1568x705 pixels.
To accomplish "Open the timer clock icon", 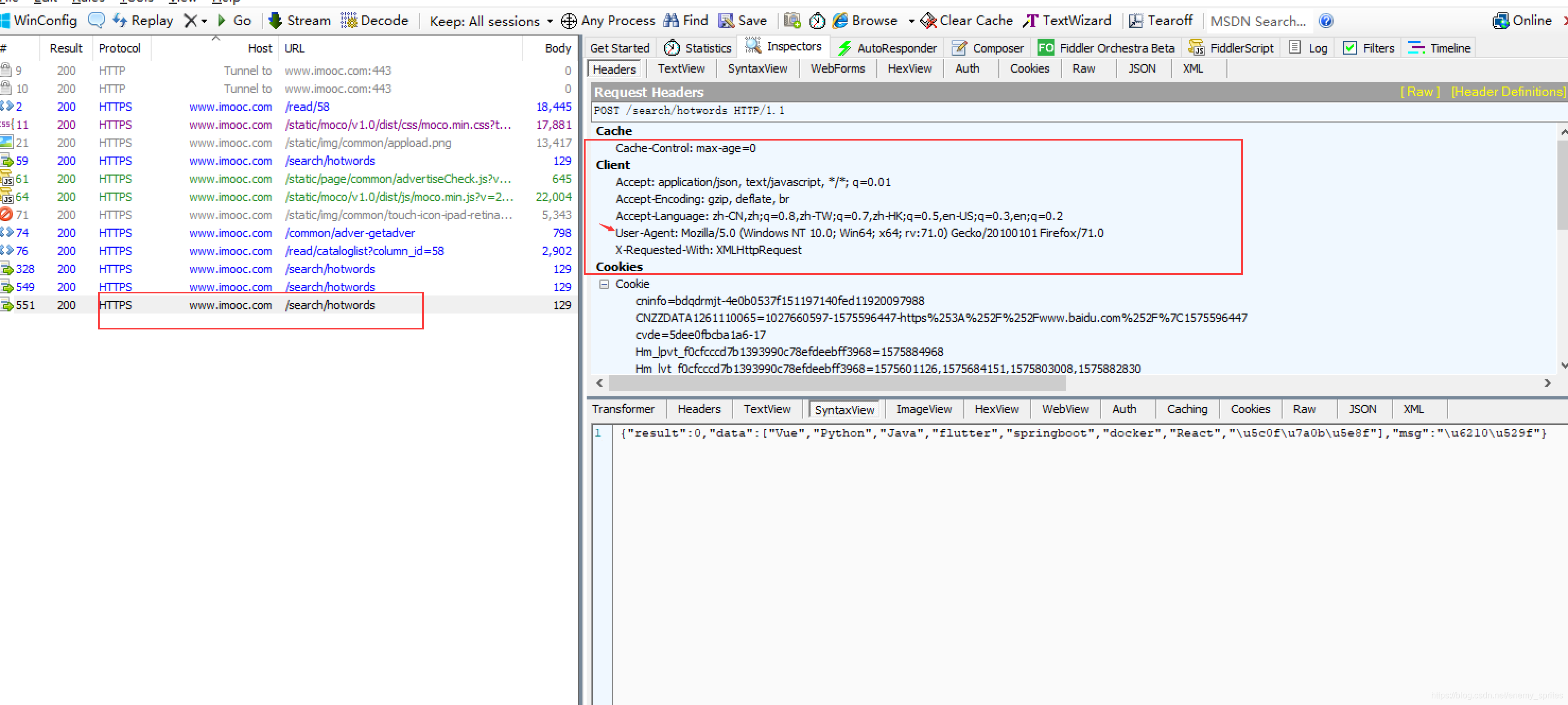I will (x=817, y=21).
